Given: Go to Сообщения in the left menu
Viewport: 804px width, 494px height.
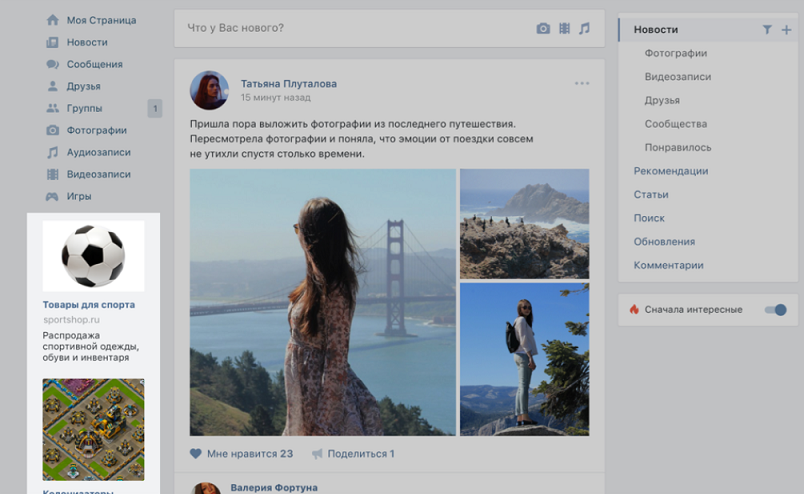Looking at the screenshot, I should tap(93, 64).
